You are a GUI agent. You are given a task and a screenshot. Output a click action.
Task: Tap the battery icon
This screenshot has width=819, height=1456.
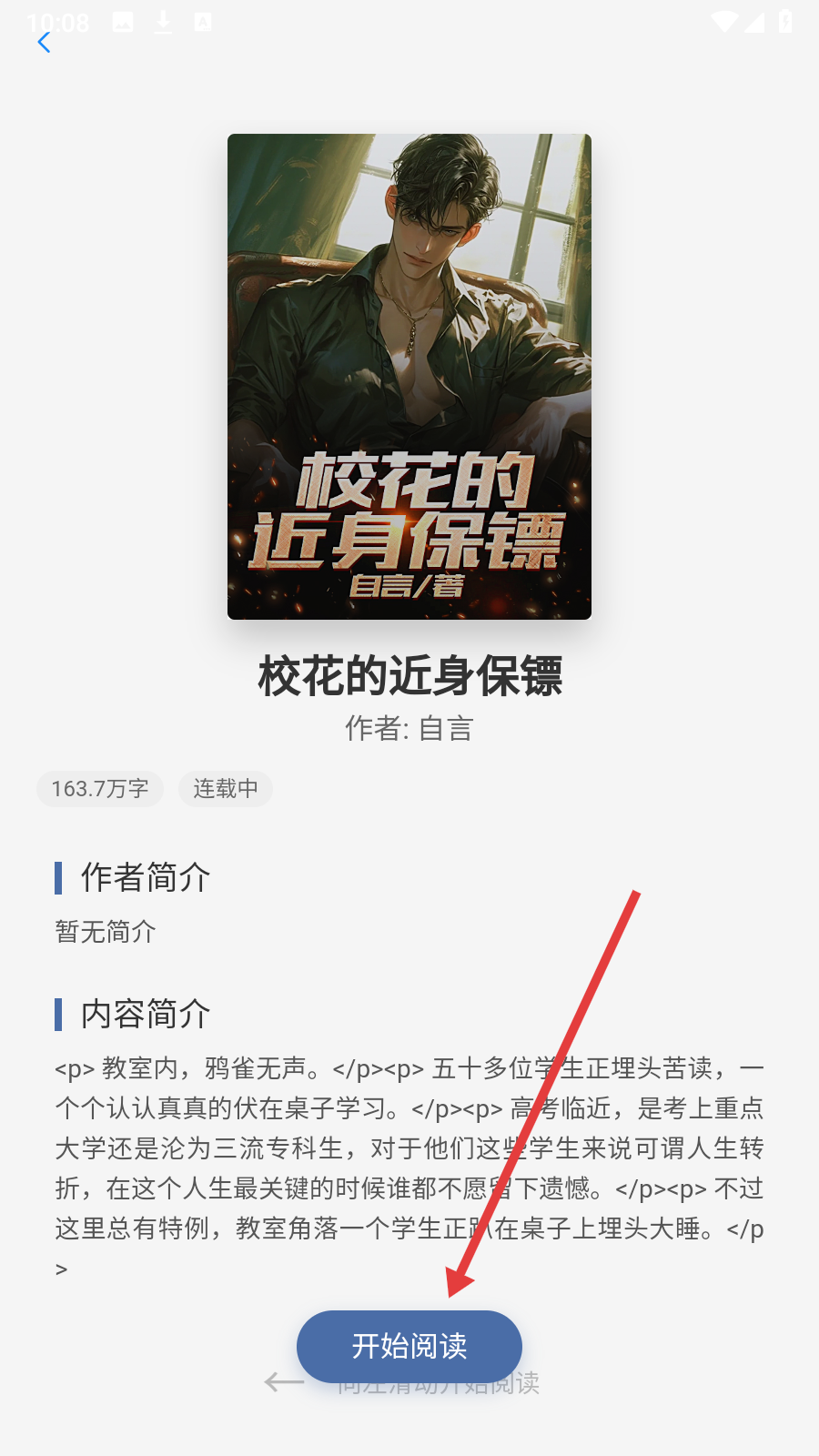(x=785, y=22)
